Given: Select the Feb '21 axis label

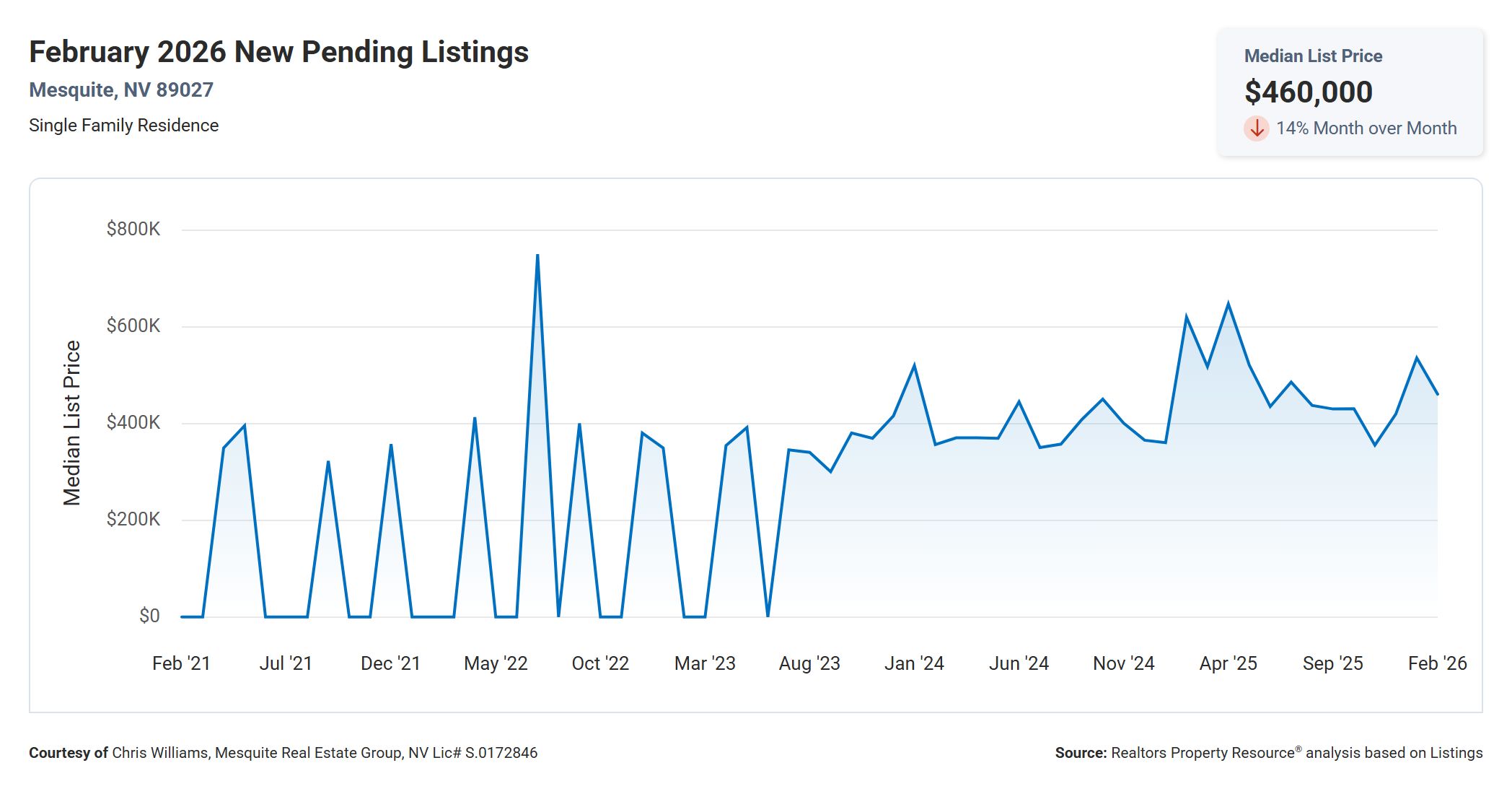Looking at the screenshot, I should [183, 663].
